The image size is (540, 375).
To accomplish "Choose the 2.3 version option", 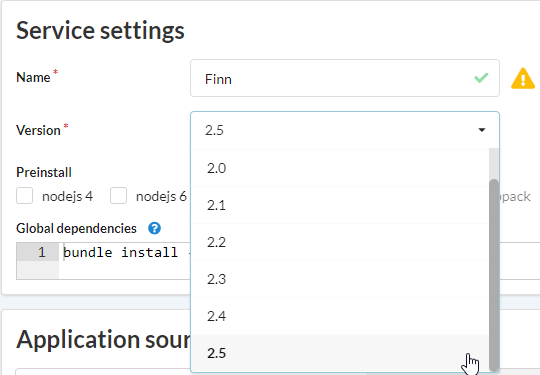I will click(340, 279).
